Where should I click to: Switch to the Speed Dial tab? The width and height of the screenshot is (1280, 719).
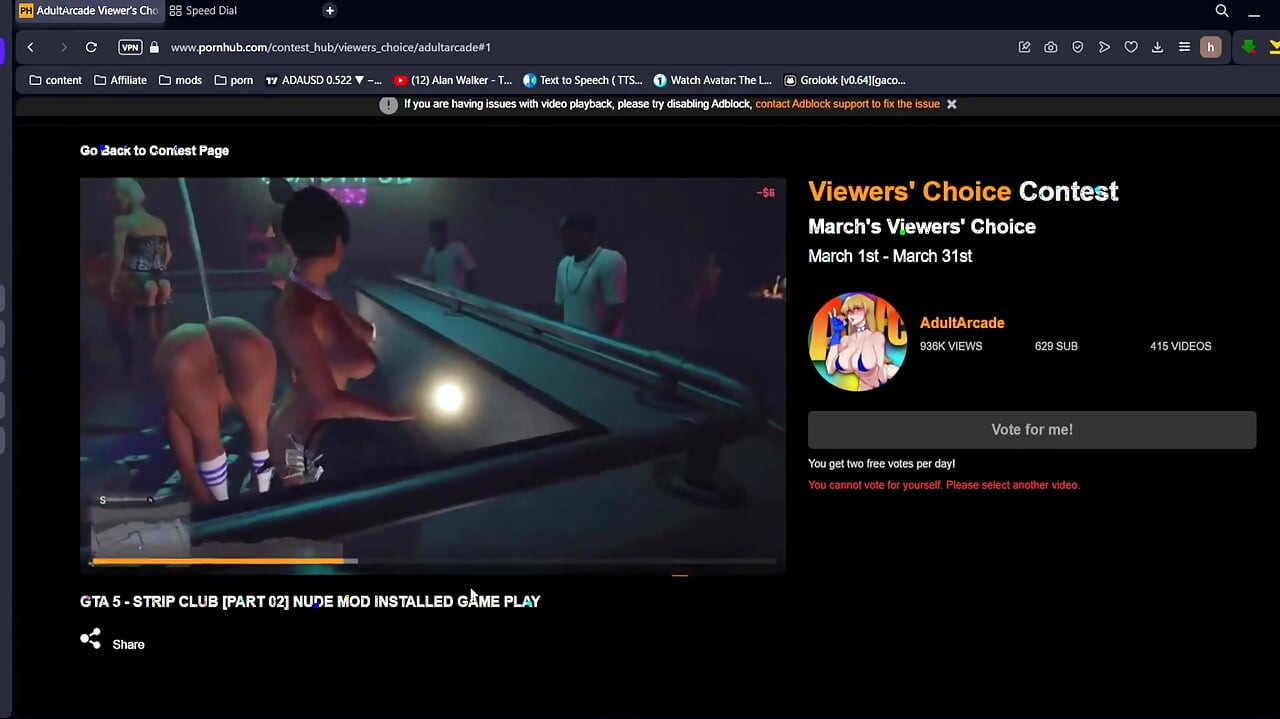point(203,10)
